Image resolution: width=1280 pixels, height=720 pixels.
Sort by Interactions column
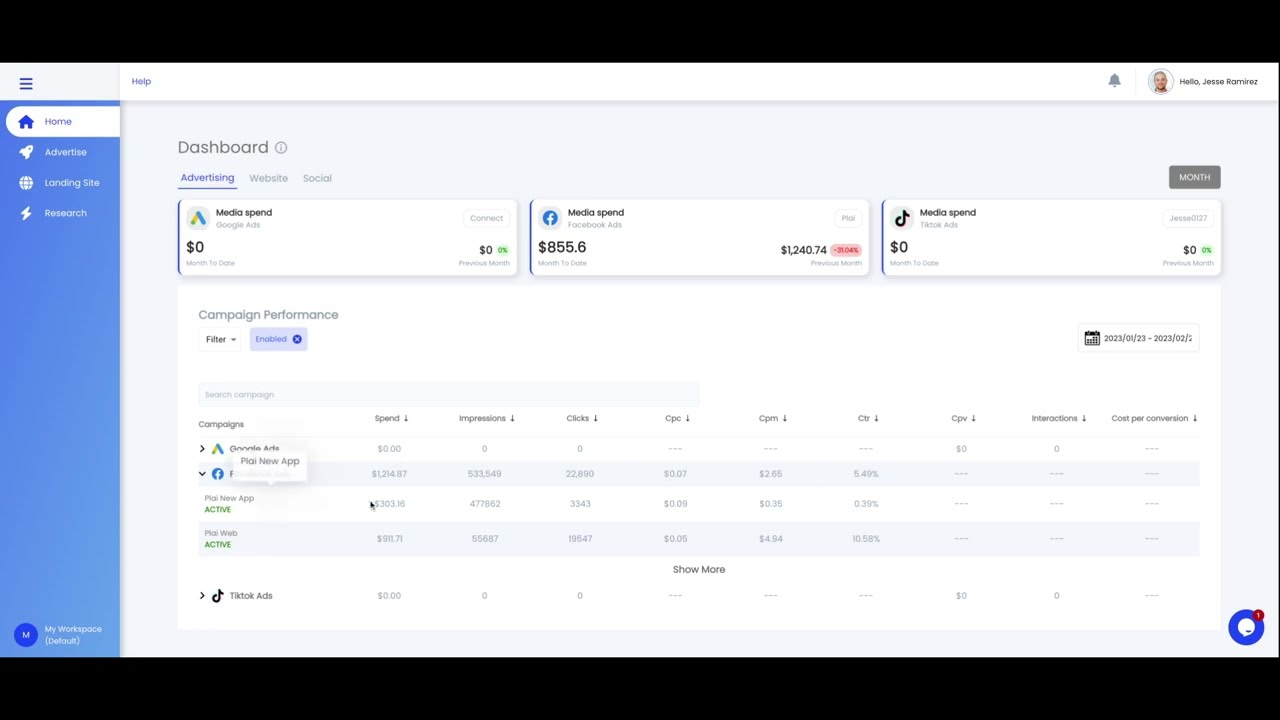1059,418
